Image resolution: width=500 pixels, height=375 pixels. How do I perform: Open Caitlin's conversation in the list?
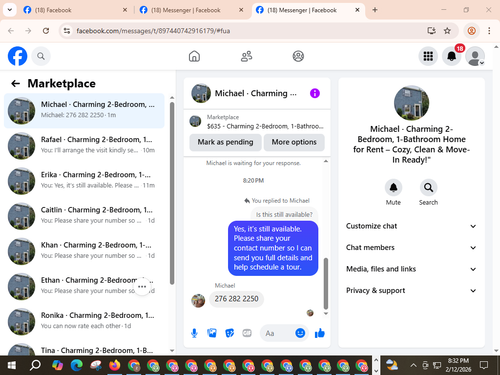84,216
